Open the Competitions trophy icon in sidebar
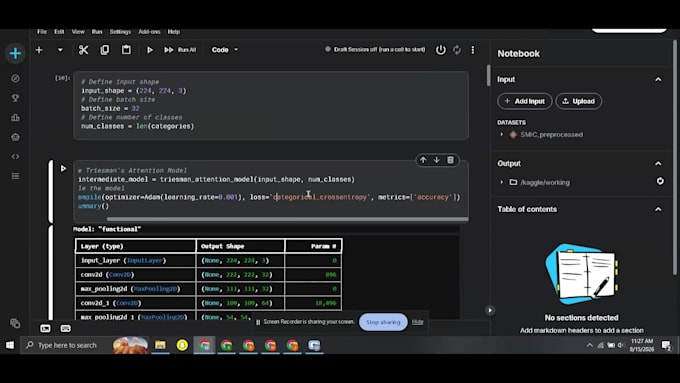The width and height of the screenshot is (680, 383). click(x=15, y=98)
